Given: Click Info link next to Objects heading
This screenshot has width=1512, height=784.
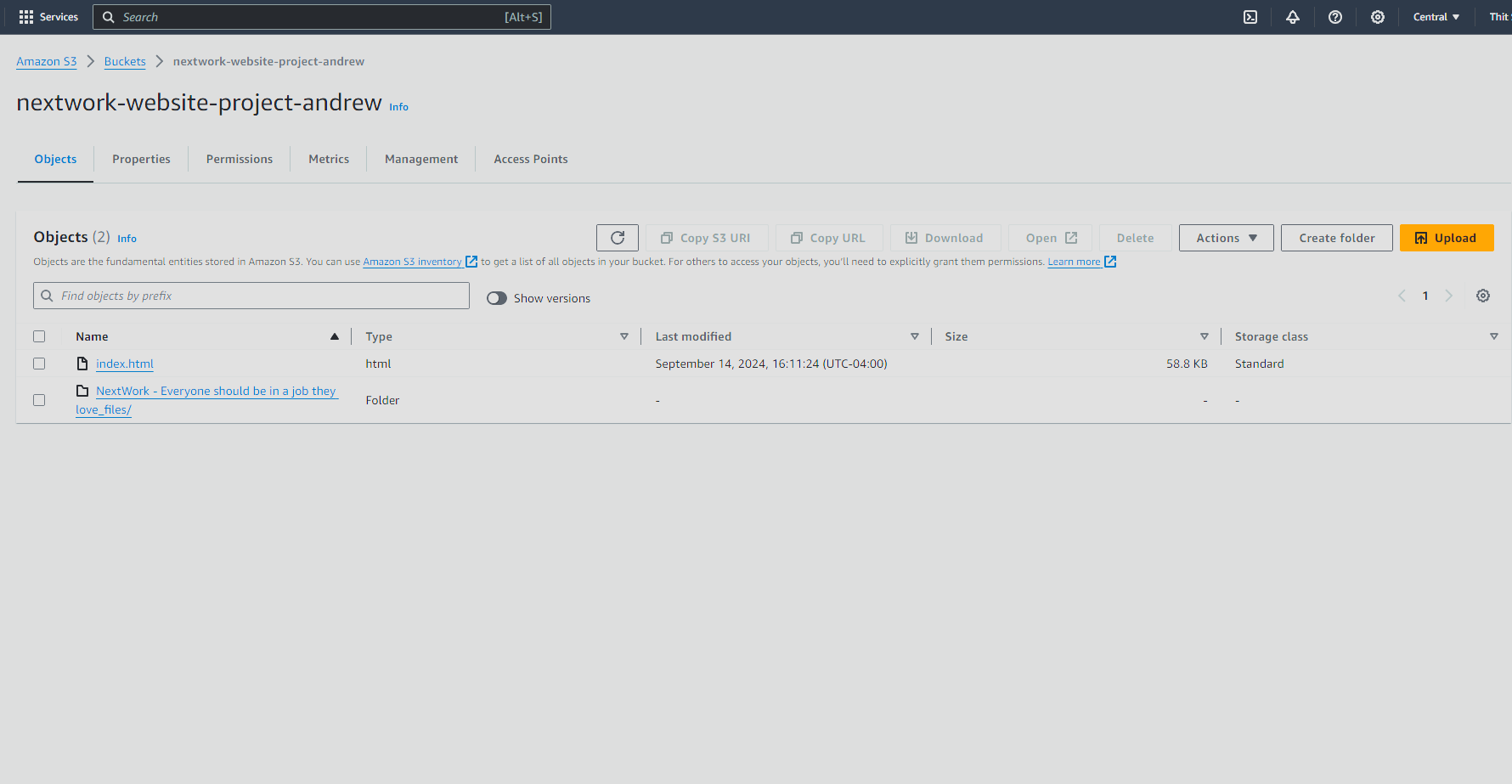Looking at the screenshot, I should [127, 239].
